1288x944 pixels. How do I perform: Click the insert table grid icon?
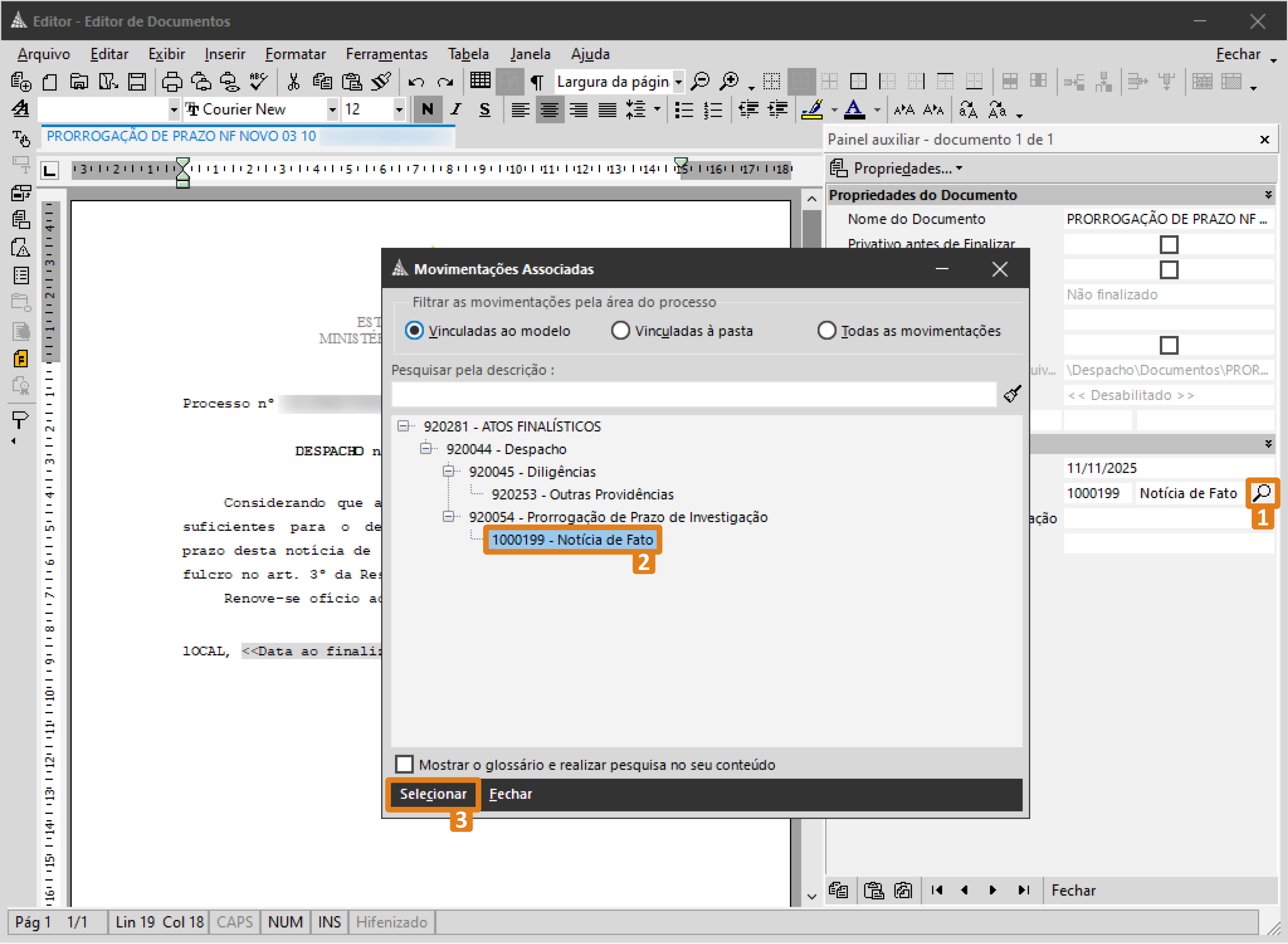[x=480, y=80]
